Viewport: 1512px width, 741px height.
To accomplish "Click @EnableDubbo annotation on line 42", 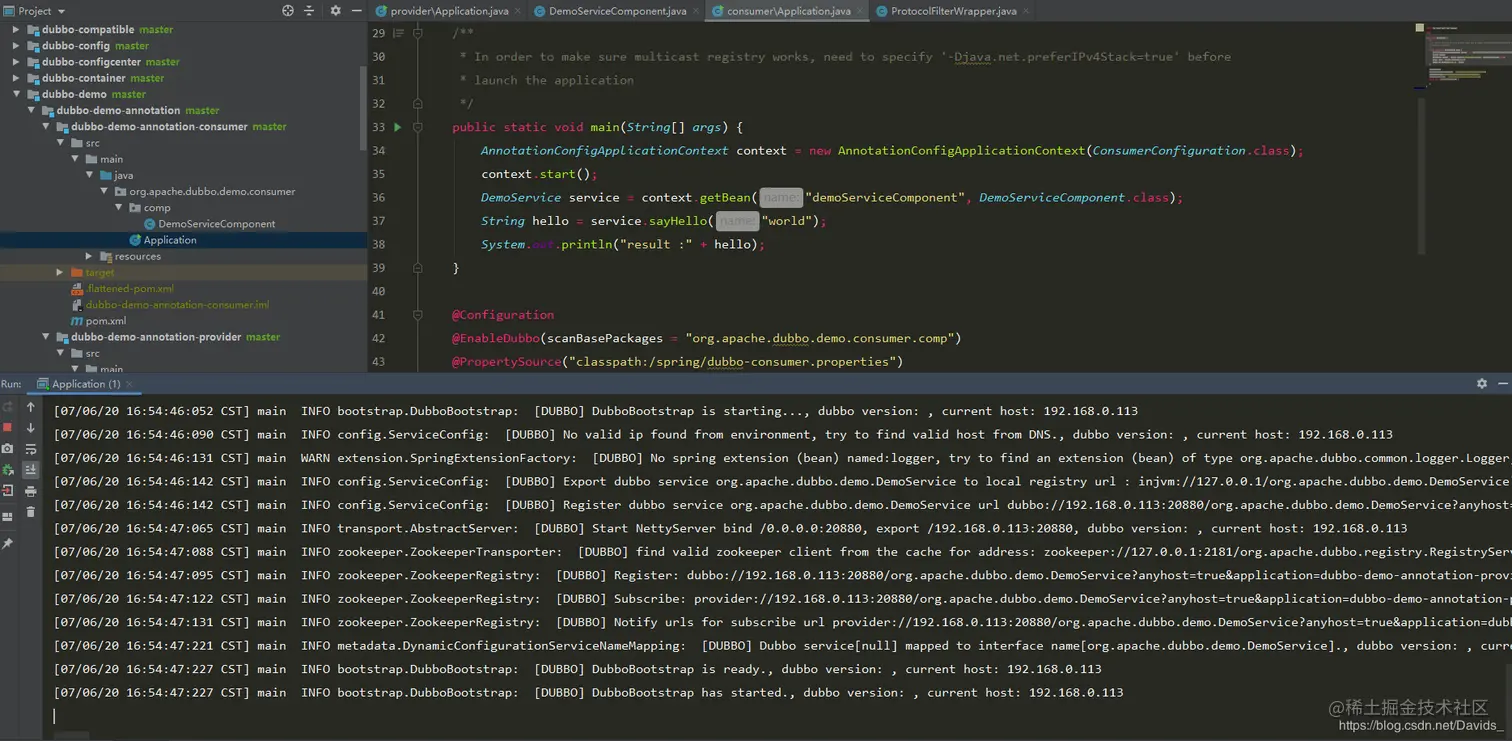I will (x=497, y=338).
